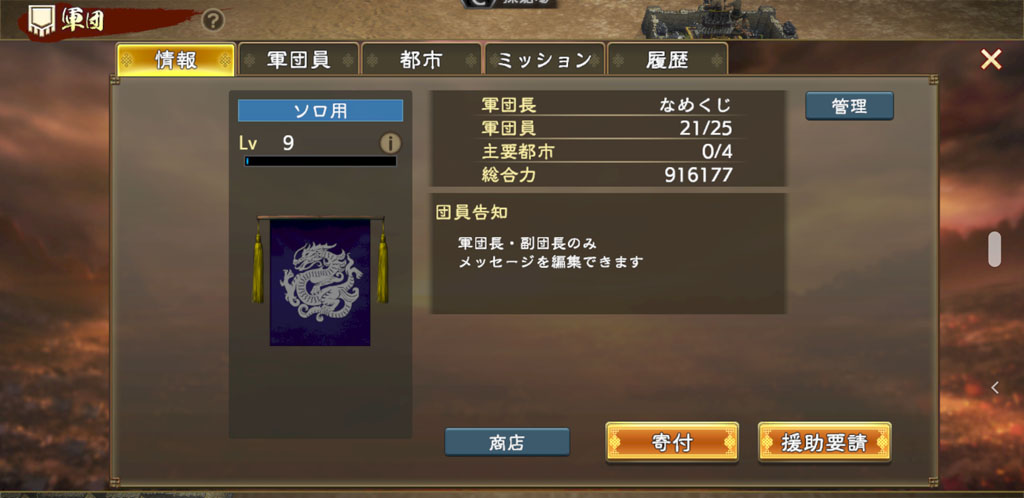1024x498 pixels.
Task: Click the 寄付 donate button
Action: 672,442
